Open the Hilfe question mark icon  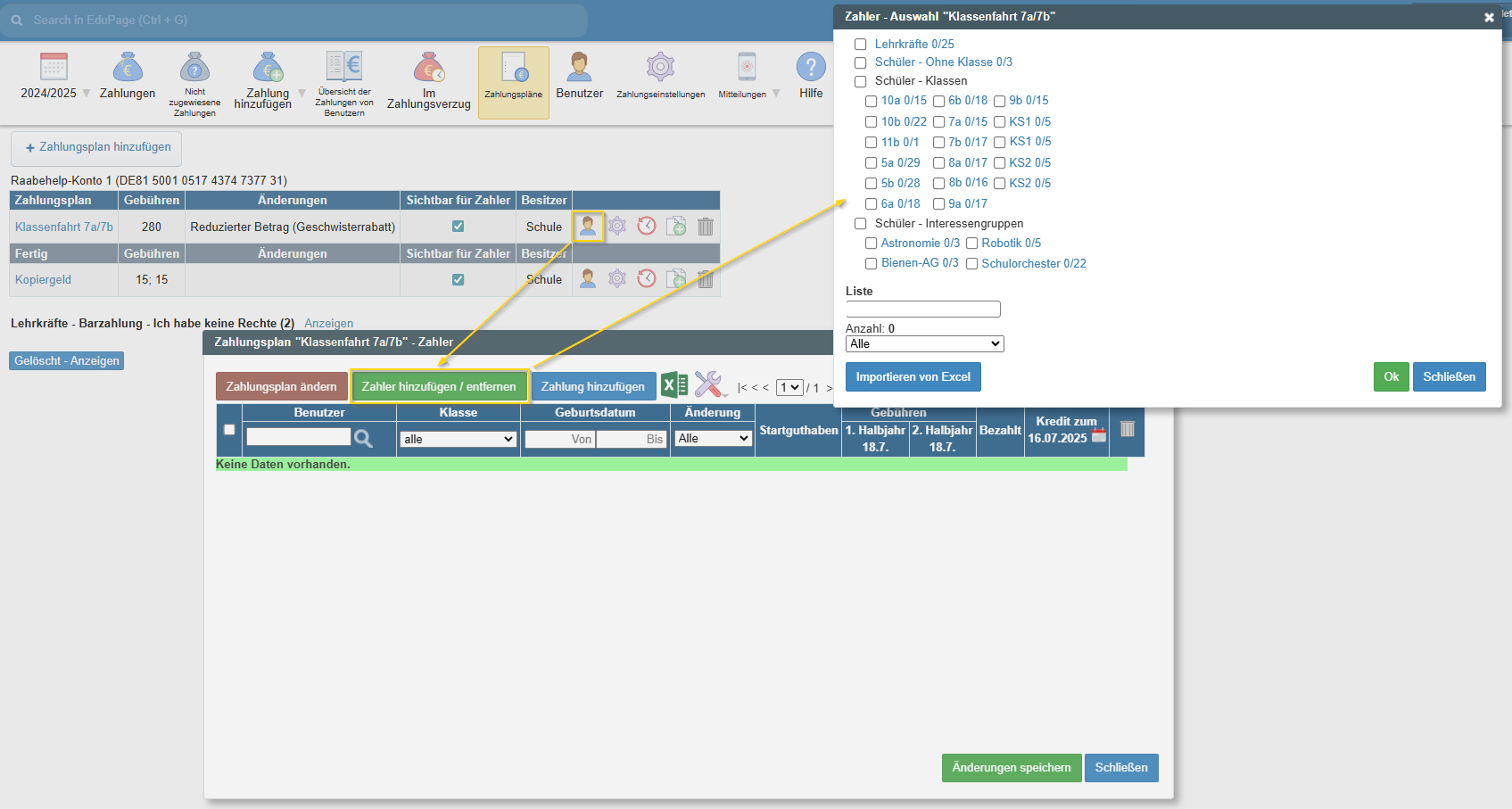click(811, 68)
